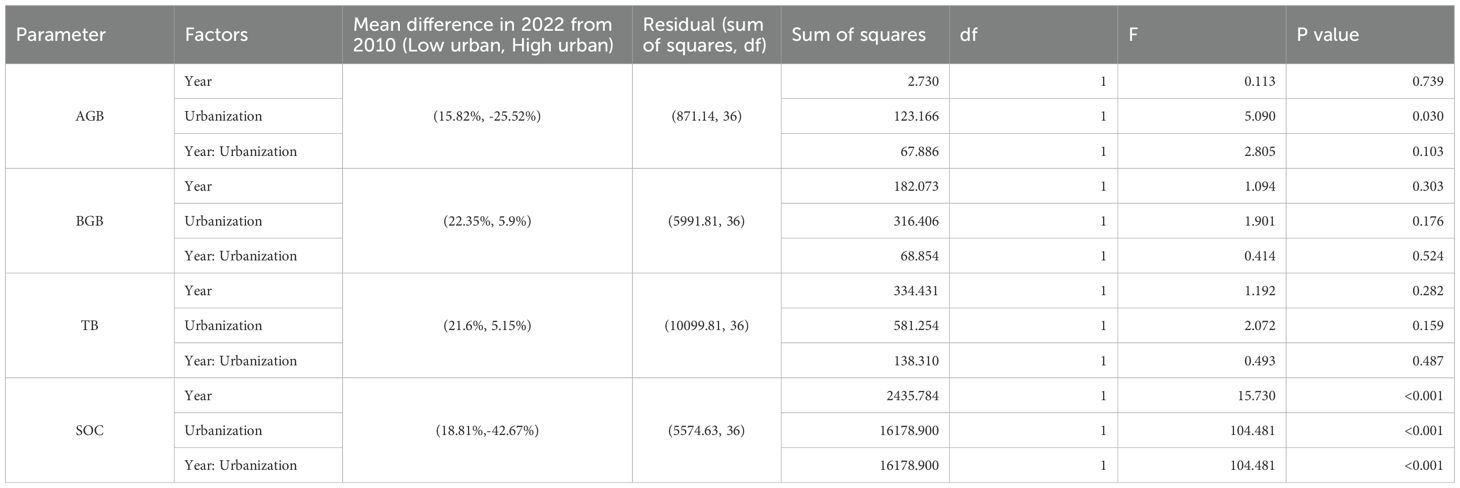
Task: Click the BGB parameter cell
Action: [x=89, y=221]
